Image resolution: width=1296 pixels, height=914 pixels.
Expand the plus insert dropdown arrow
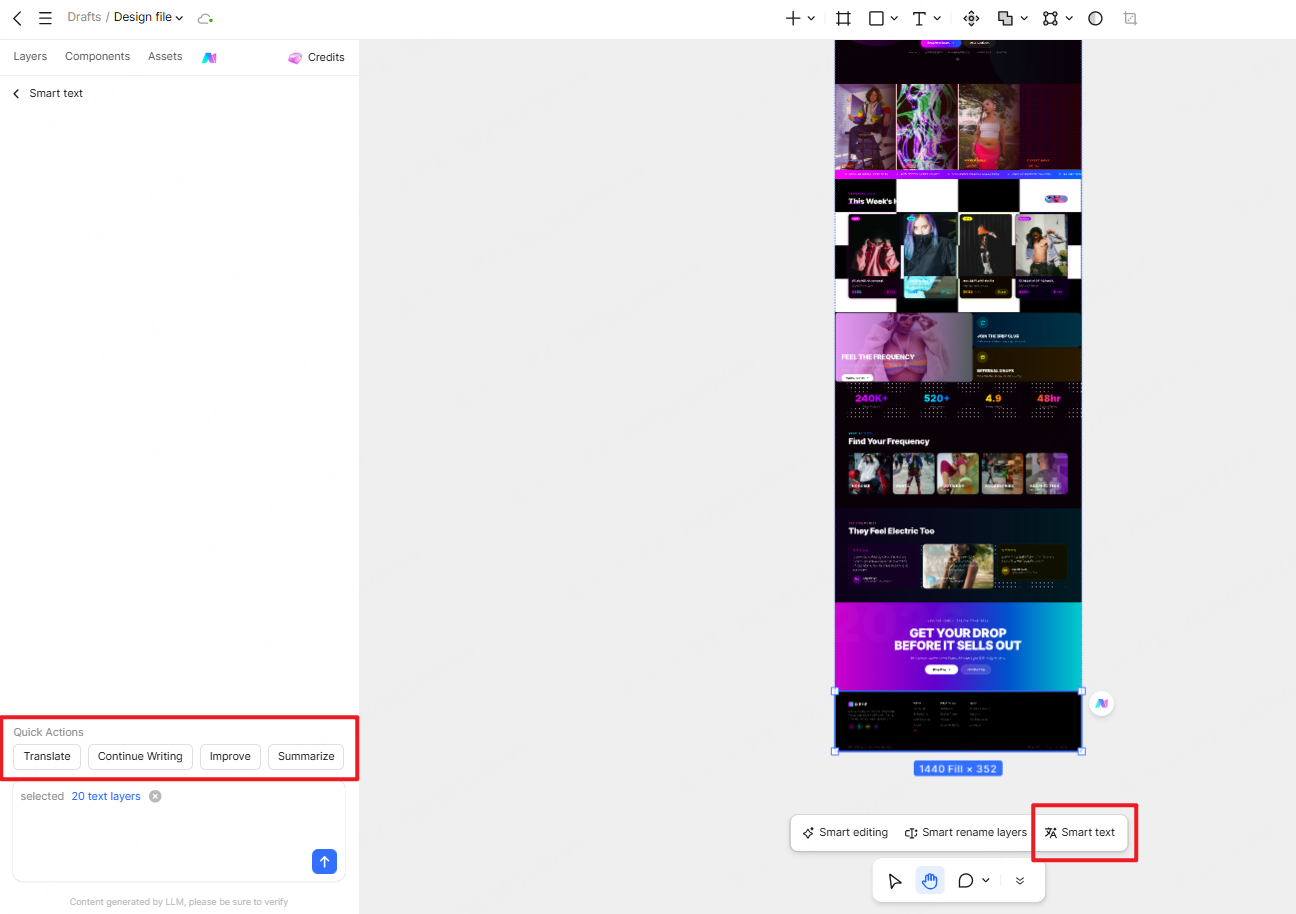(x=811, y=18)
